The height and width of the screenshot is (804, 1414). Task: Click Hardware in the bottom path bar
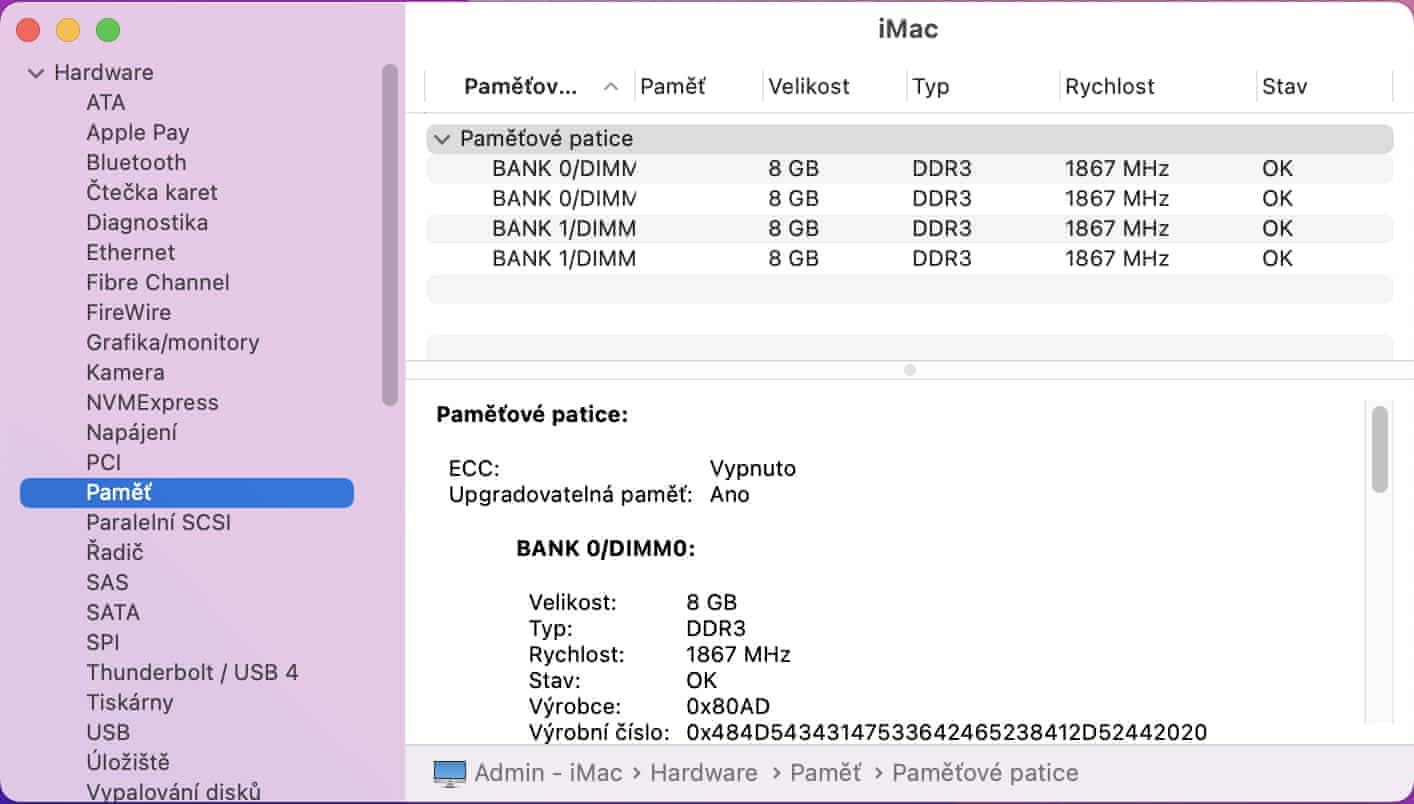[703, 773]
